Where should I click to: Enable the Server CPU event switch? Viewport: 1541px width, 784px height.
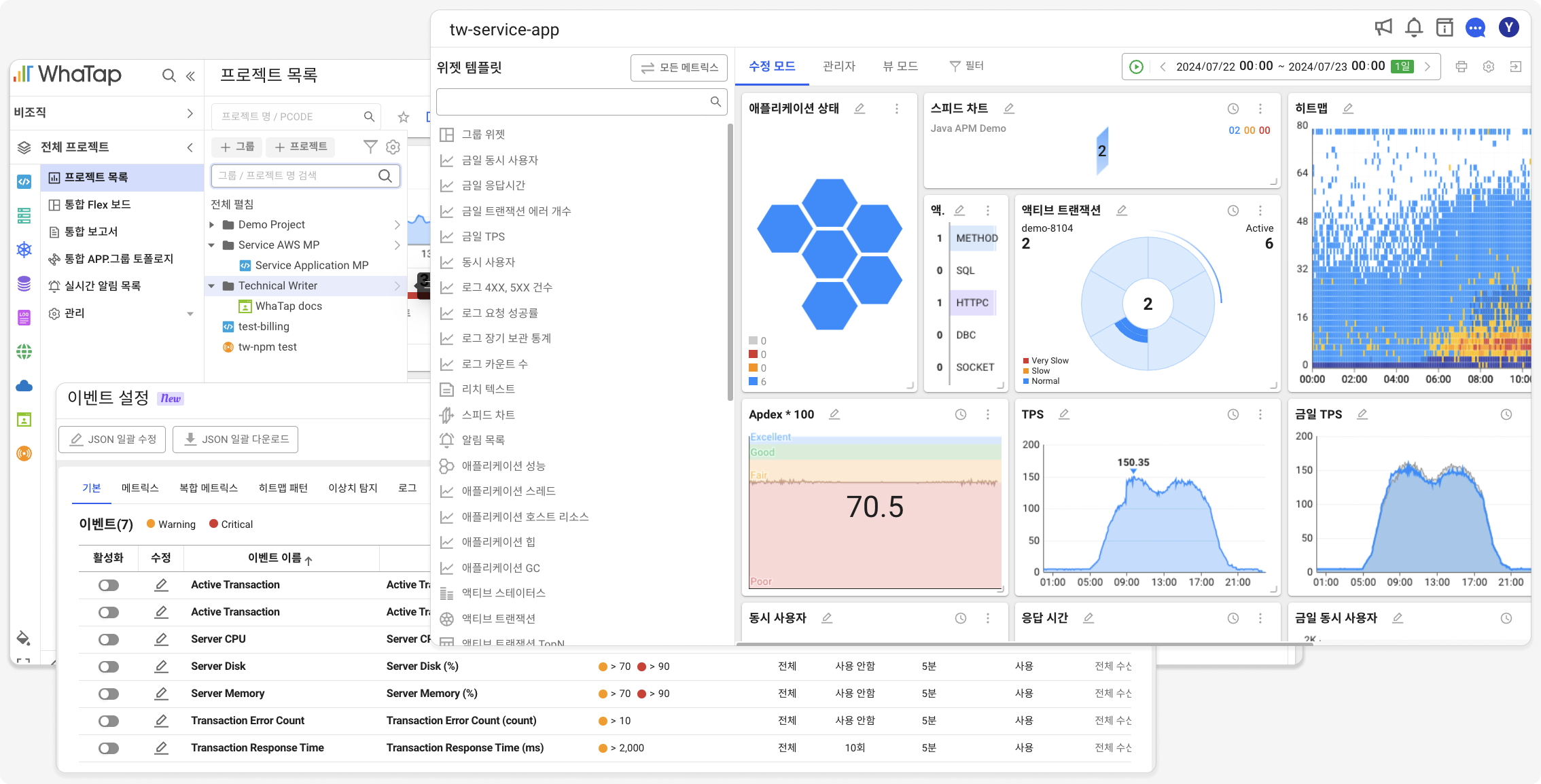pos(109,639)
